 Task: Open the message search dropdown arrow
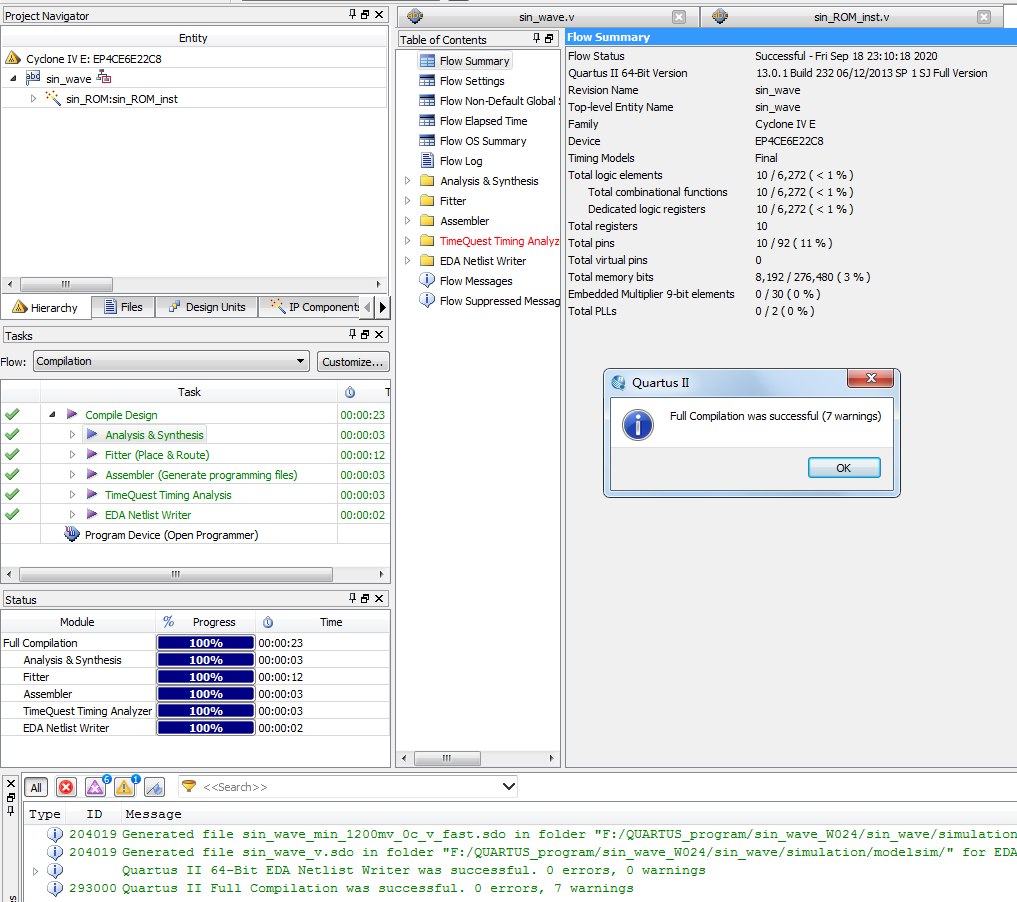[509, 787]
